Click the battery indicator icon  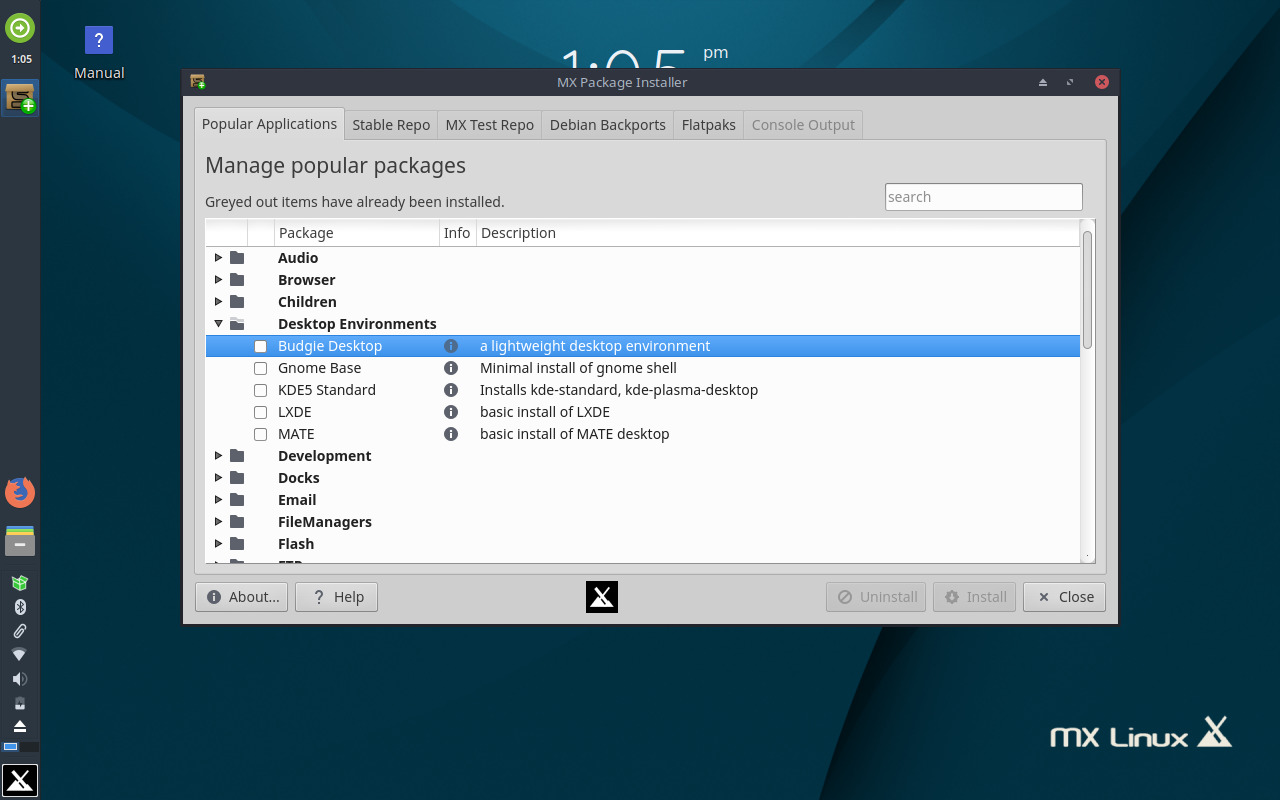coord(20,702)
